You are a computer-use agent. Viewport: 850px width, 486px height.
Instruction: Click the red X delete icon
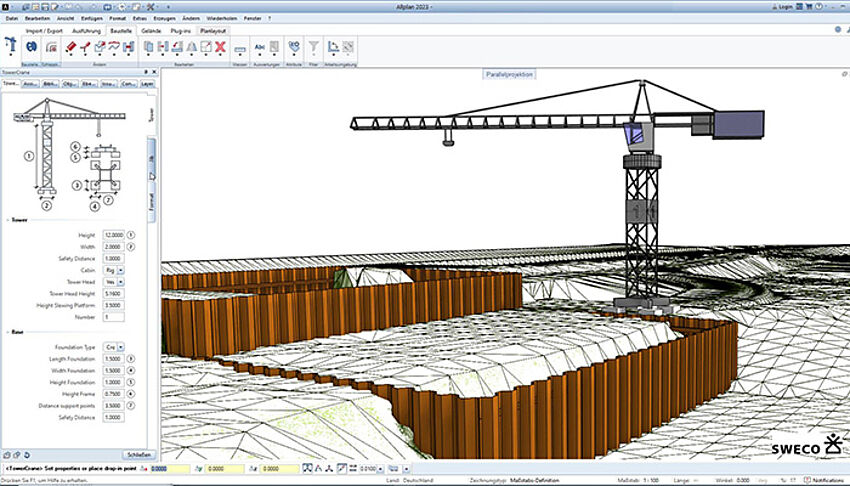click(x=220, y=47)
